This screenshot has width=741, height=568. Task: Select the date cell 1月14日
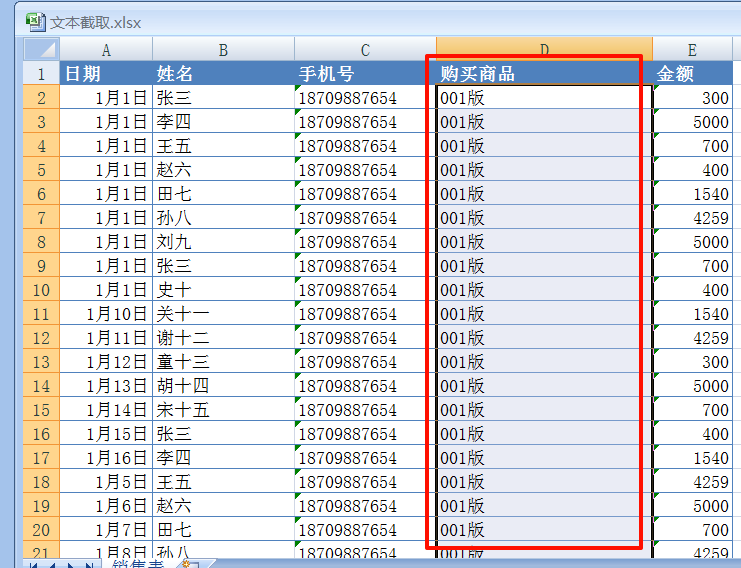tap(106, 409)
